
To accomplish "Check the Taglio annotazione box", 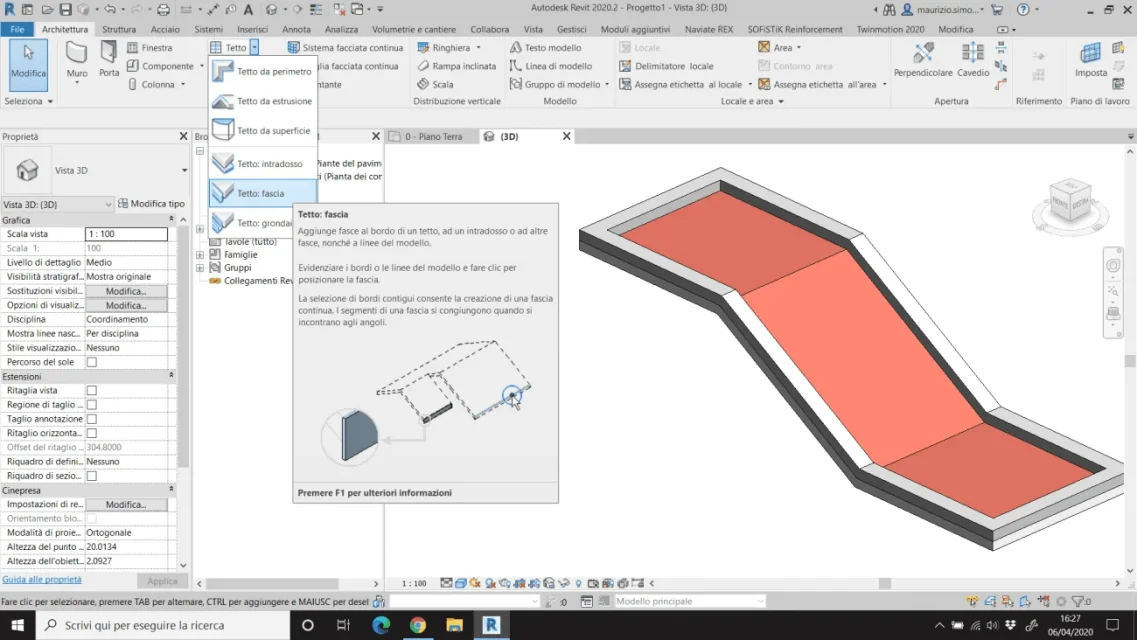I will [x=92, y=419].
